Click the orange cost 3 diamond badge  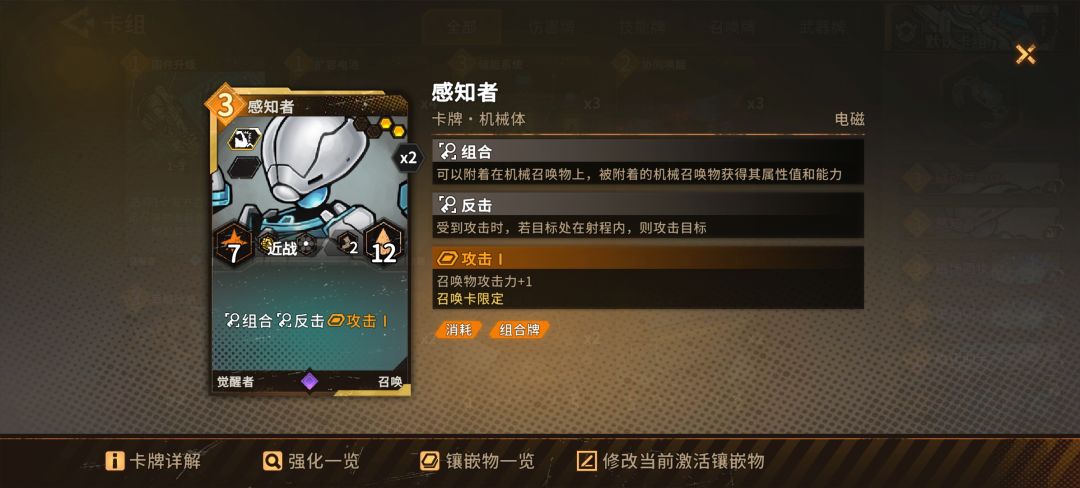click(x=225, y=106)
